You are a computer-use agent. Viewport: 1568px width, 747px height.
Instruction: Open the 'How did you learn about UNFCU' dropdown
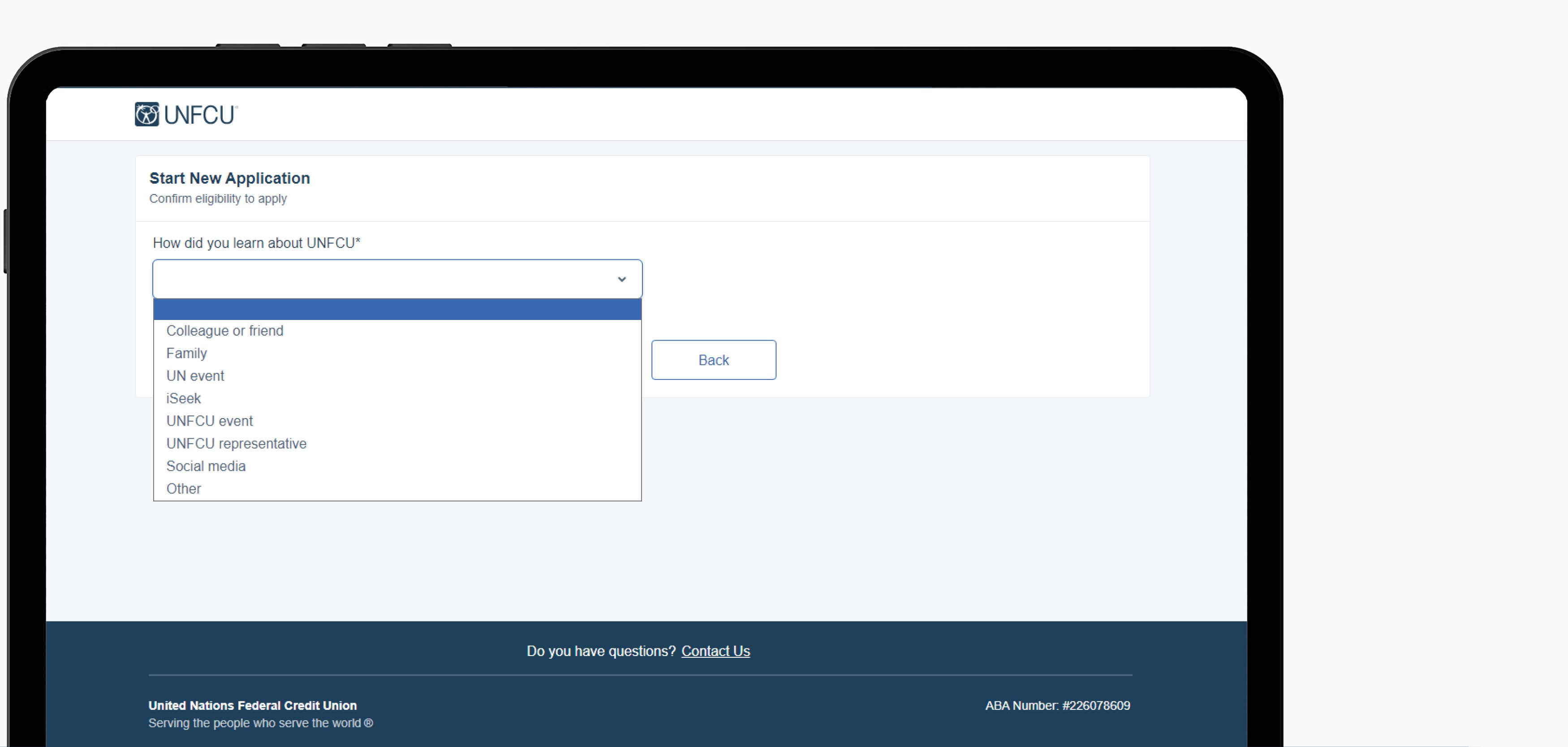pos(397,279)
